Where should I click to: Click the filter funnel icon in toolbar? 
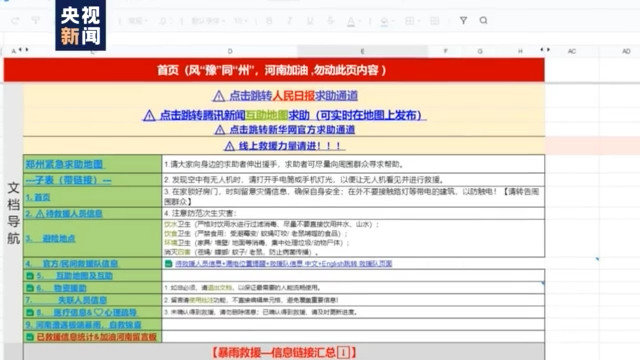463,20
